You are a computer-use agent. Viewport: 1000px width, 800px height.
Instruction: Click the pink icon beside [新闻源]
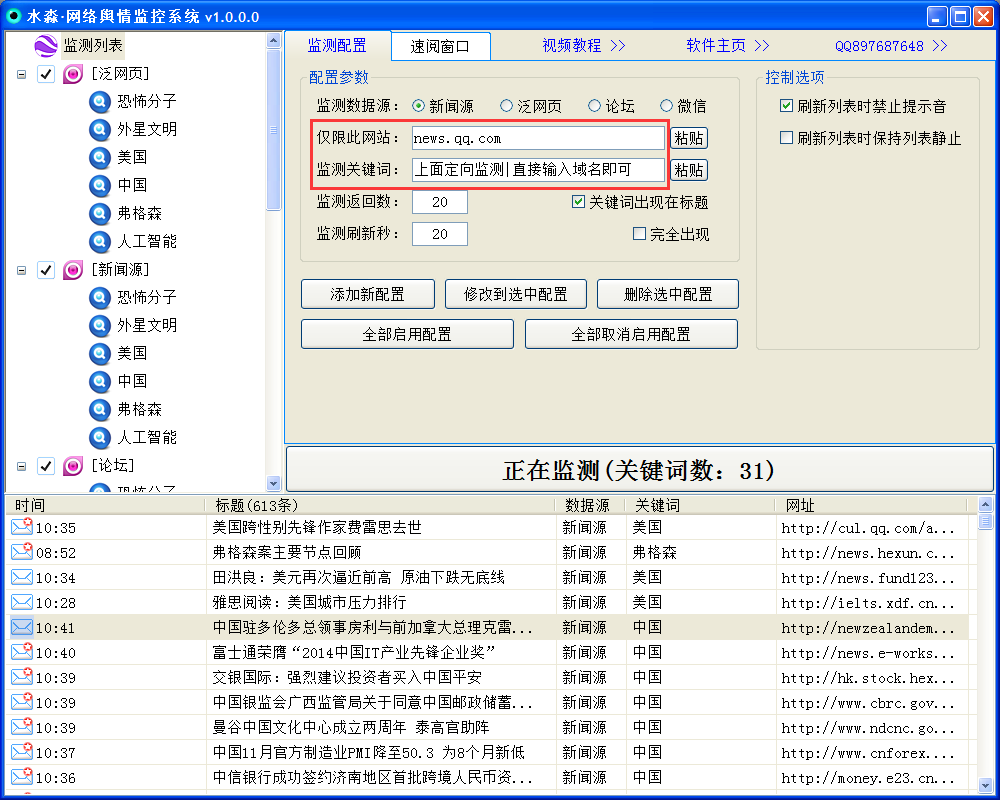pyautogui.click(x=73, y=270)
